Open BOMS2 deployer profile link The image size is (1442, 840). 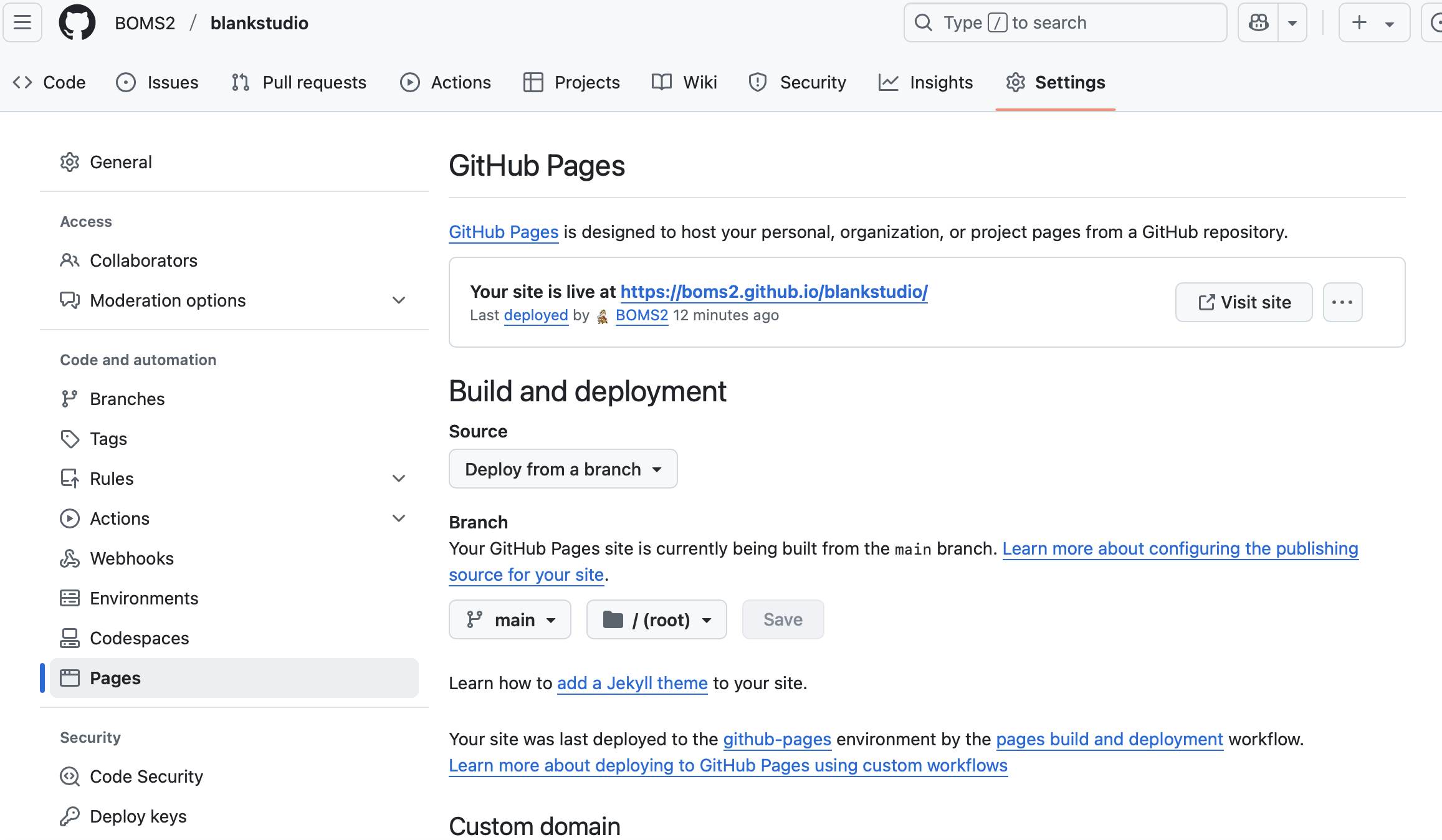click(642, 315)
